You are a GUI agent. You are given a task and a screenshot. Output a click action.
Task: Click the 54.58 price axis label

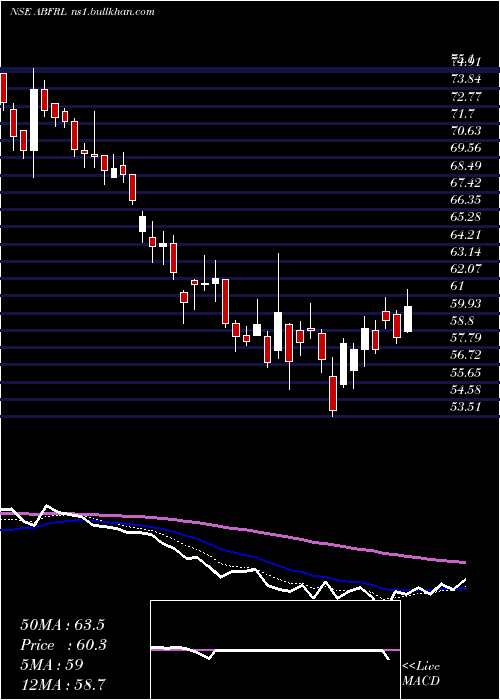466,390
